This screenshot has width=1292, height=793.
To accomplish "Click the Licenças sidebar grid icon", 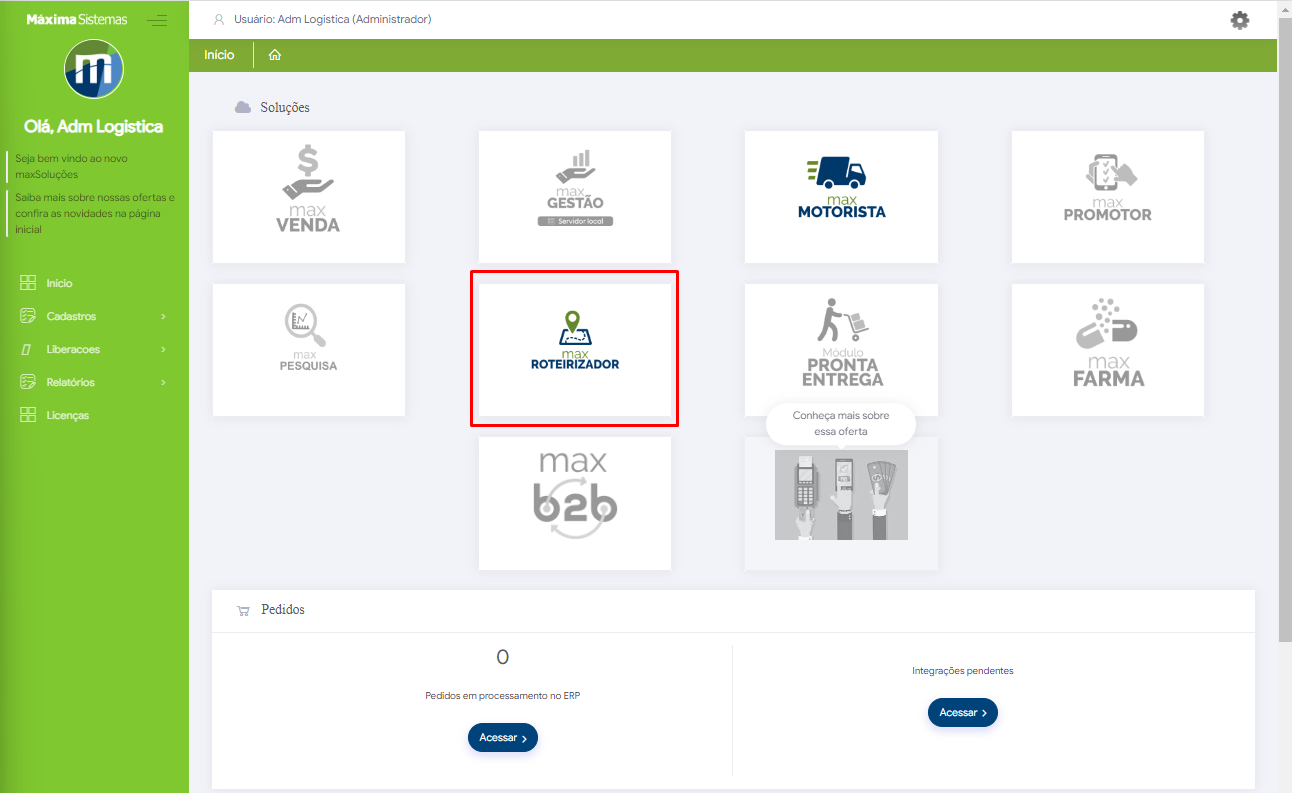I will (28, 415).
